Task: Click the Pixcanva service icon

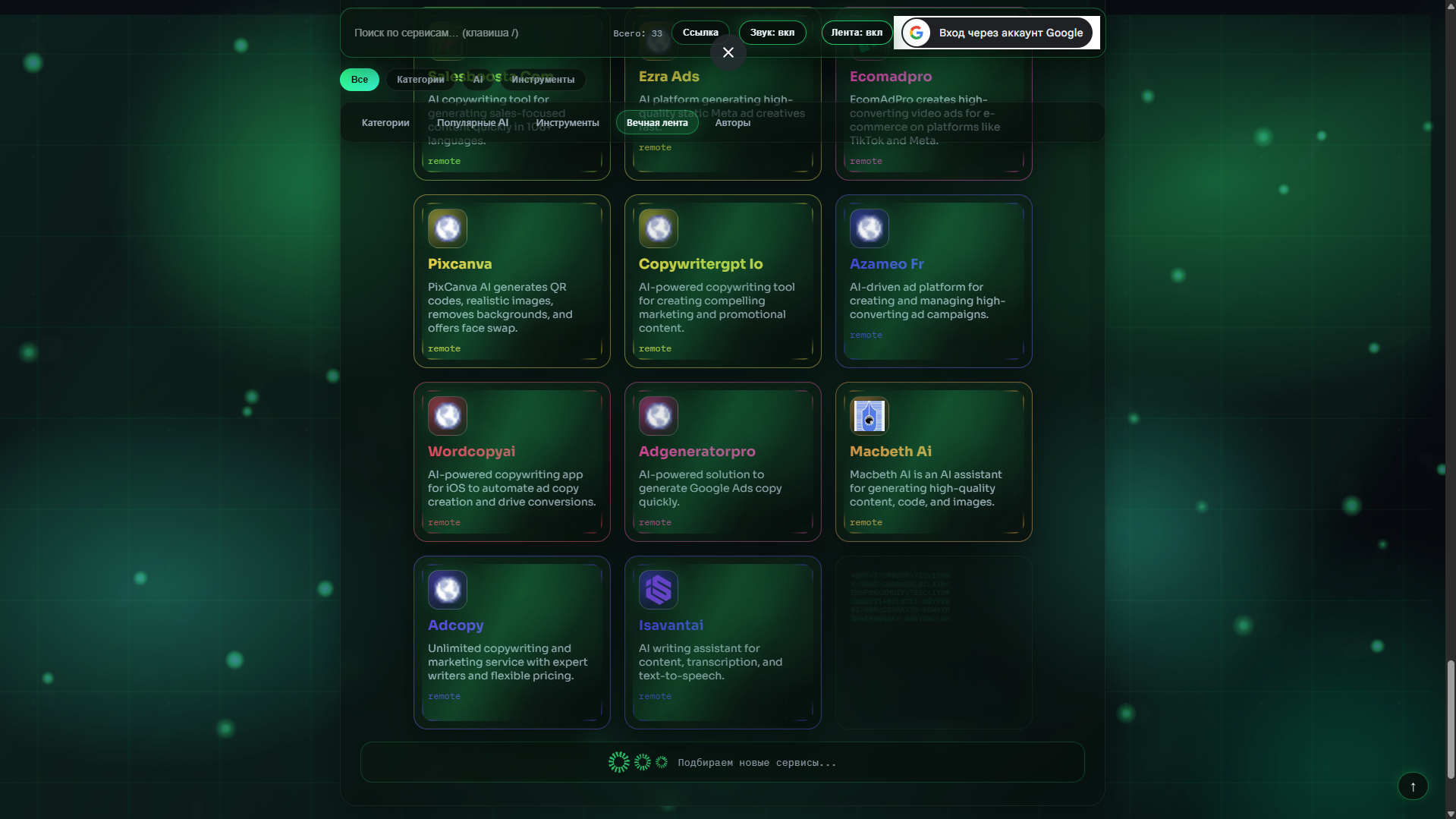Action: coord(447,228)
